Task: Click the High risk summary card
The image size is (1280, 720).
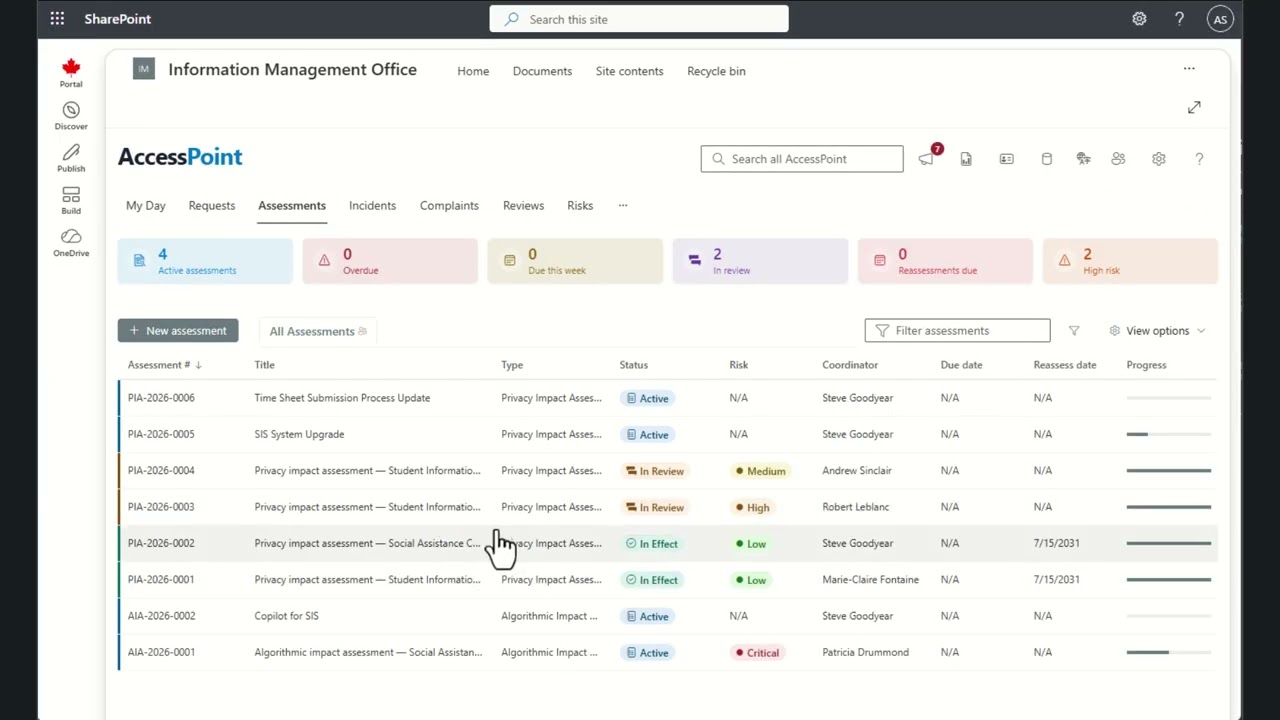Action: click(1130, 261)
